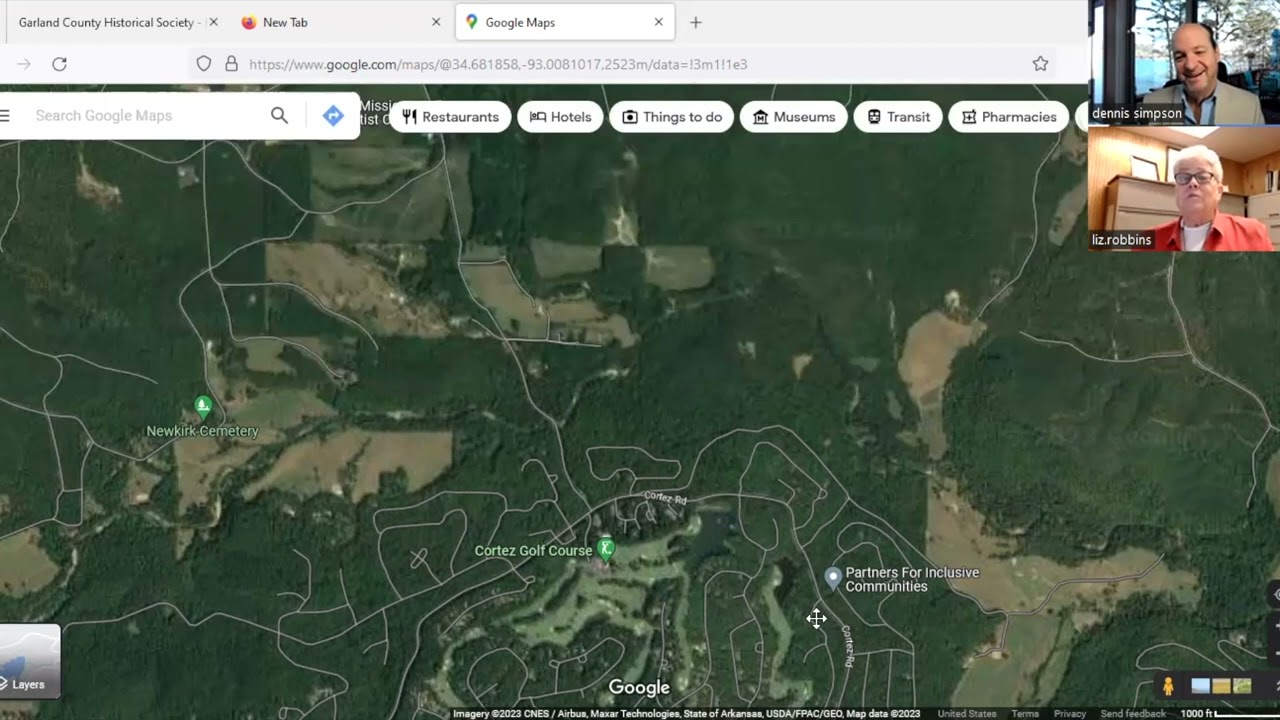The image size is (1280, 720).
Task: Close the New Tab tab
Action: (436, 22)
